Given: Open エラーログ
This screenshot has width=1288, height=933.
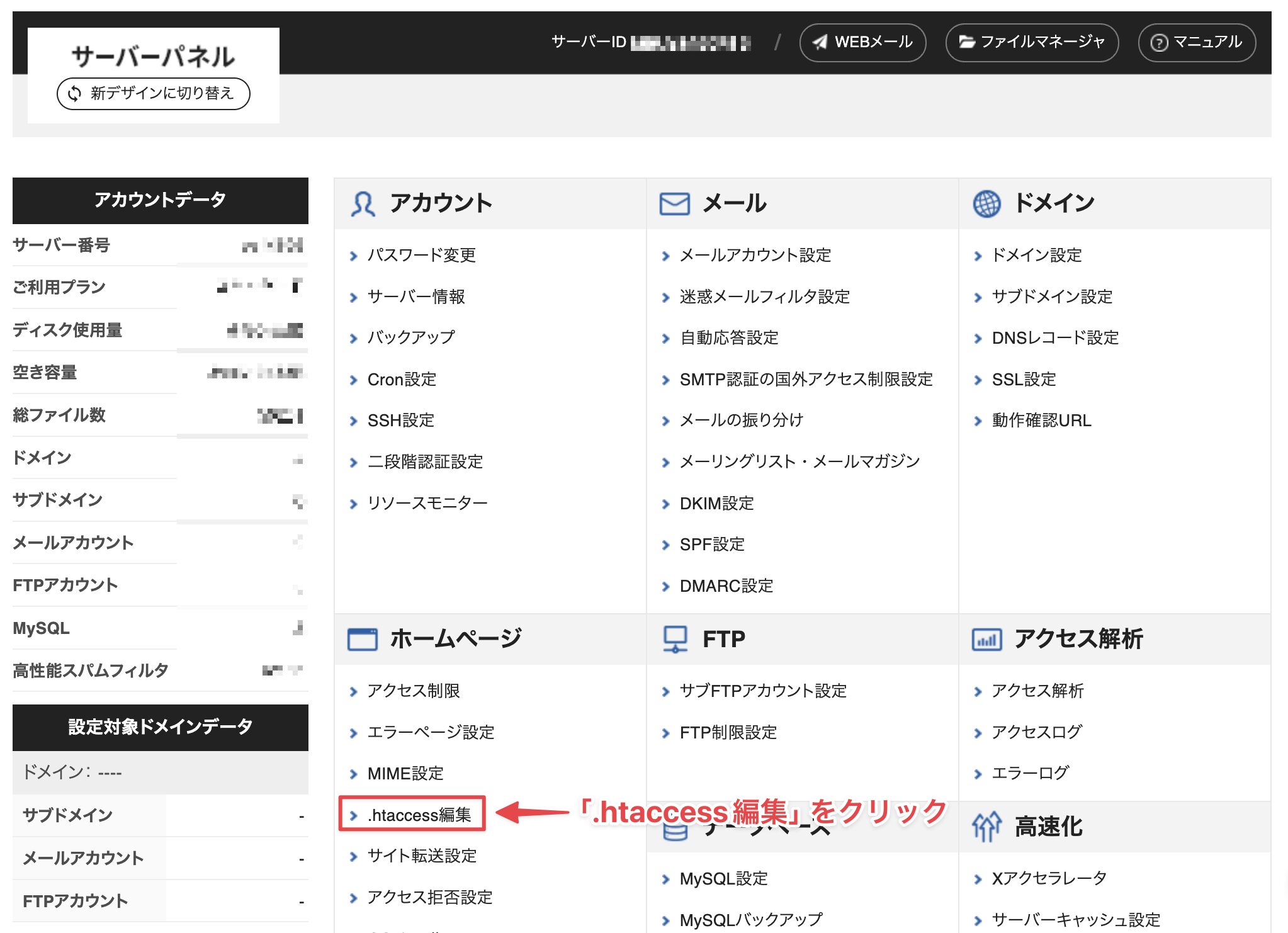Looking at the screenshot, I should [1031, 773].
